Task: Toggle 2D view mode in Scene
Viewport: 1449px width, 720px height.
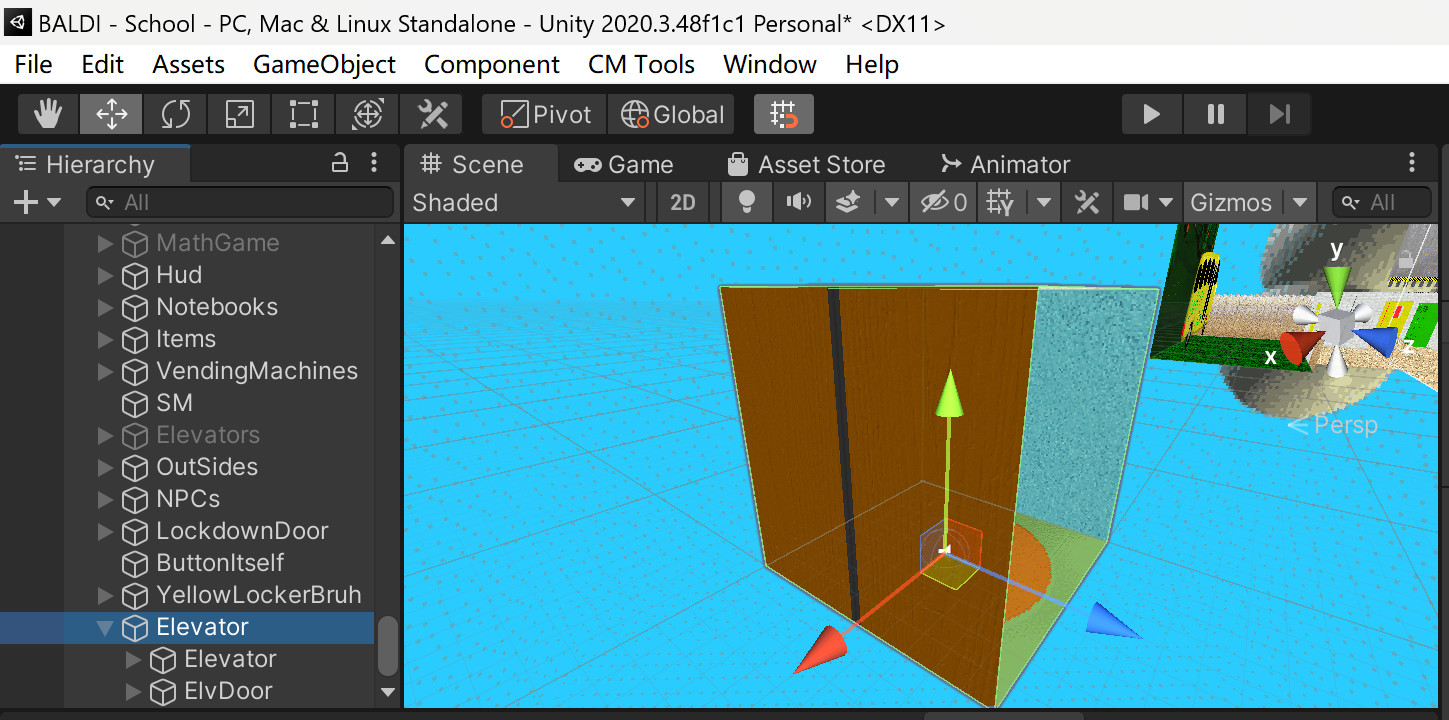Action: point(682,203)
